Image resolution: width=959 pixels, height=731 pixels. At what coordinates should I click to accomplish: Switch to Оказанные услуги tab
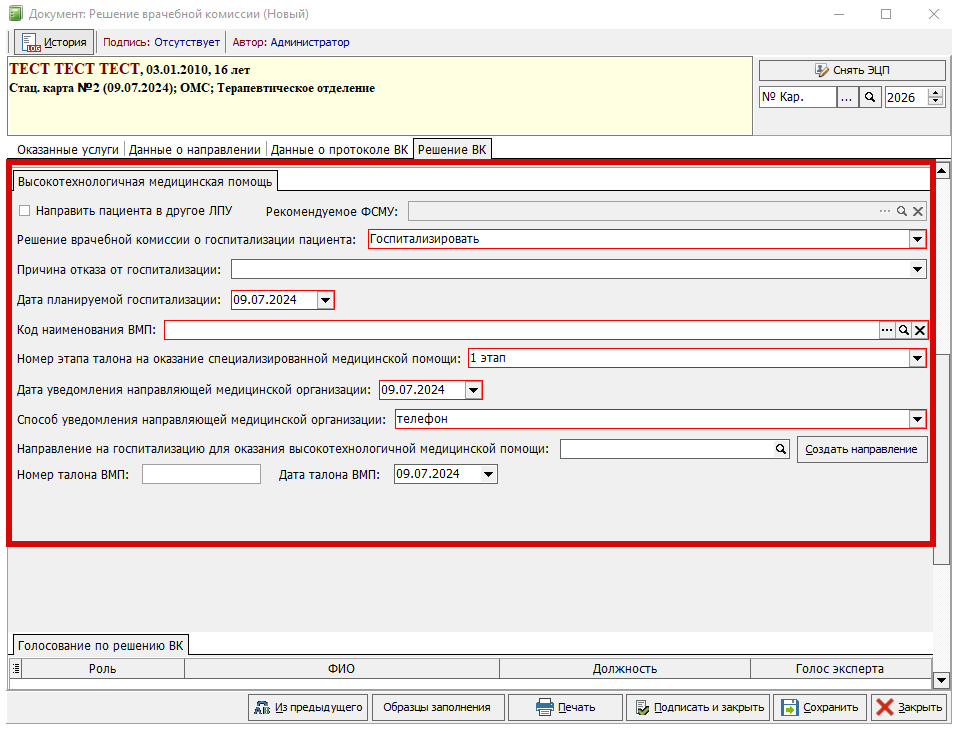coord(68,150)
